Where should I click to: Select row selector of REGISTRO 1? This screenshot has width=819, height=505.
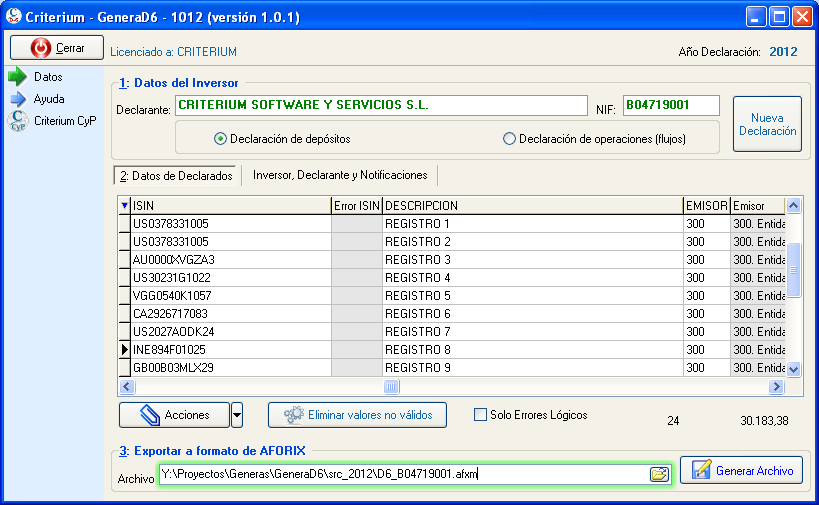coord(124,224)
